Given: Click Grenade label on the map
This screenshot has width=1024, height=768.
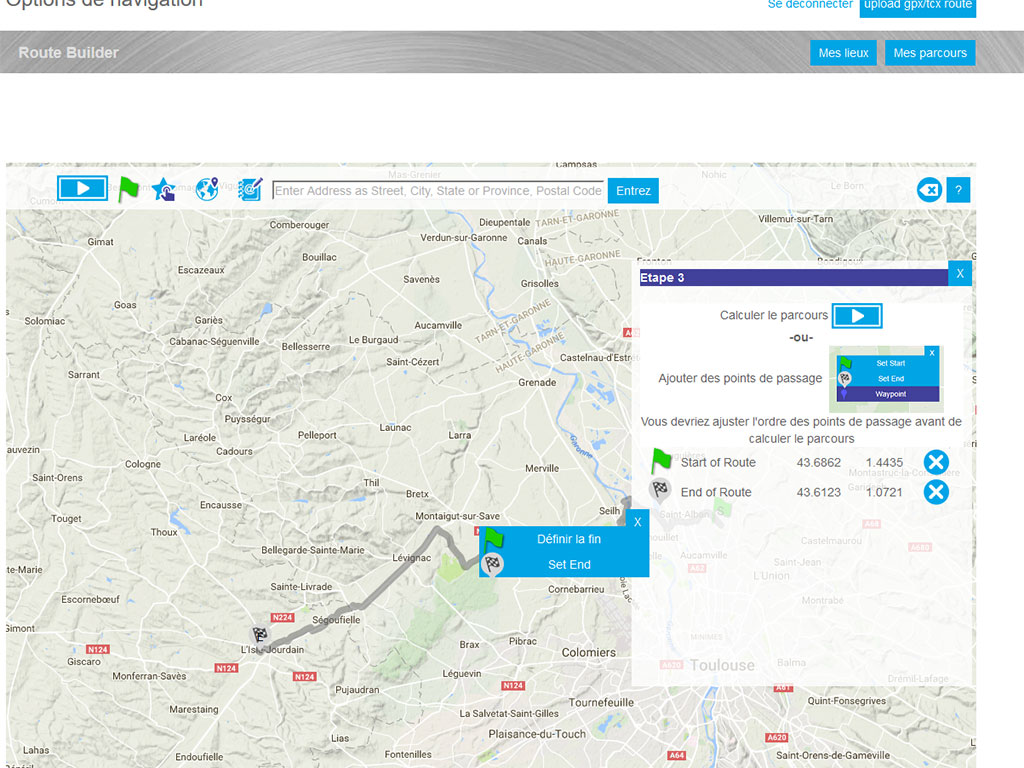Looking at the screenshot, I should pyautogui.click(x=537, y=383).
